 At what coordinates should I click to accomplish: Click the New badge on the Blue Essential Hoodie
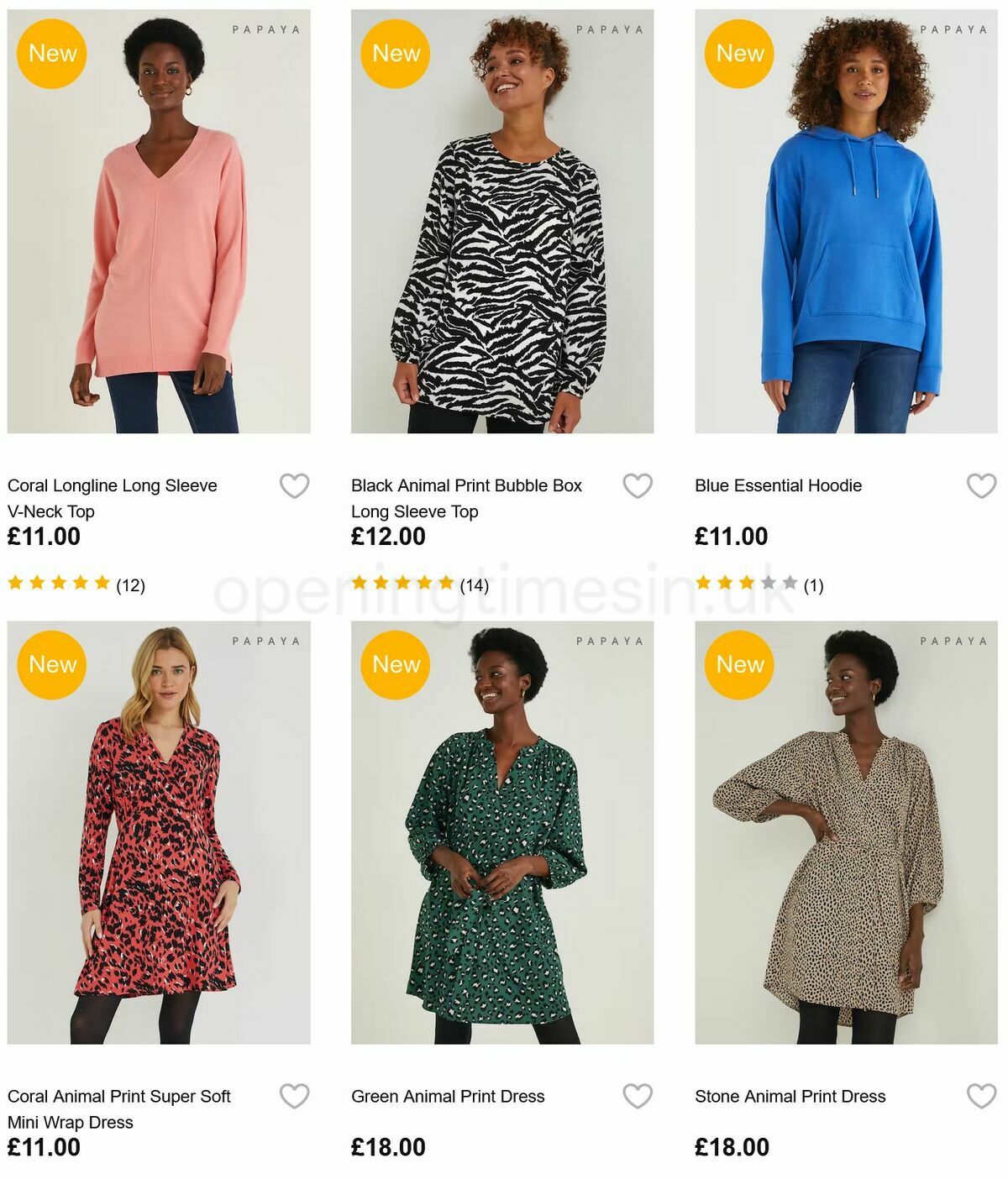coord(738,53)
